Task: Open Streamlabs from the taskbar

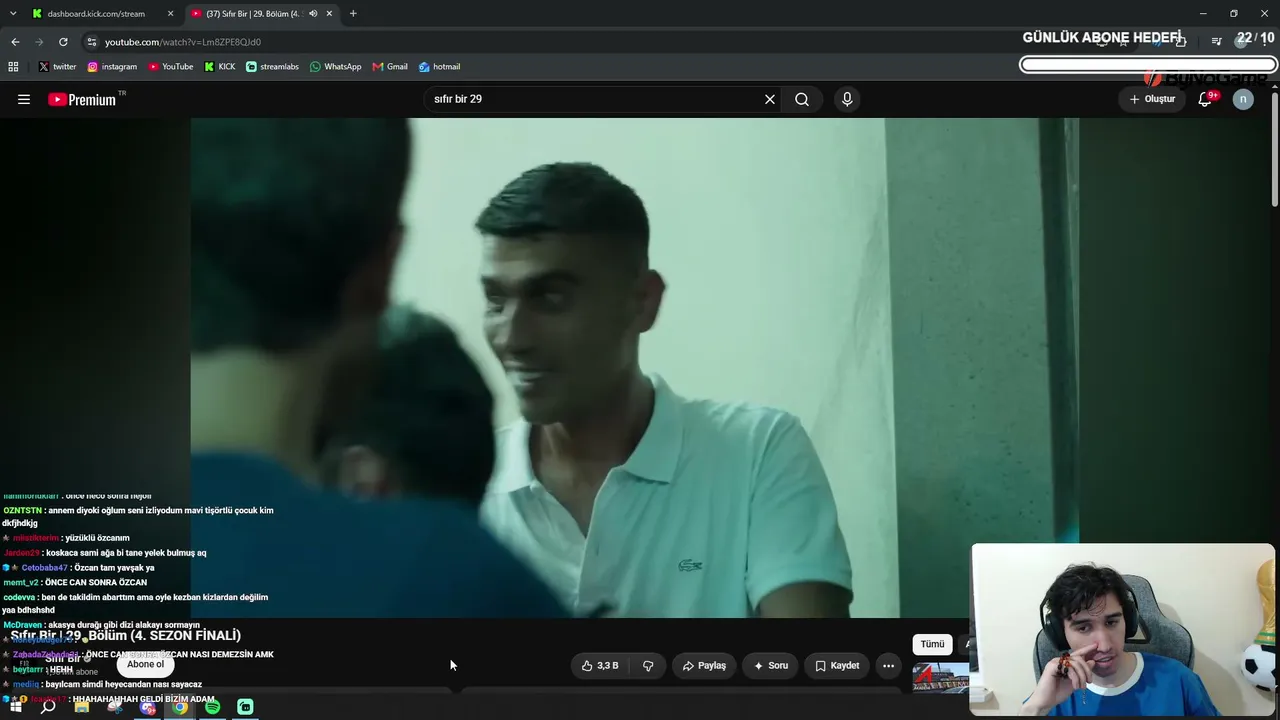Action: 245,707
